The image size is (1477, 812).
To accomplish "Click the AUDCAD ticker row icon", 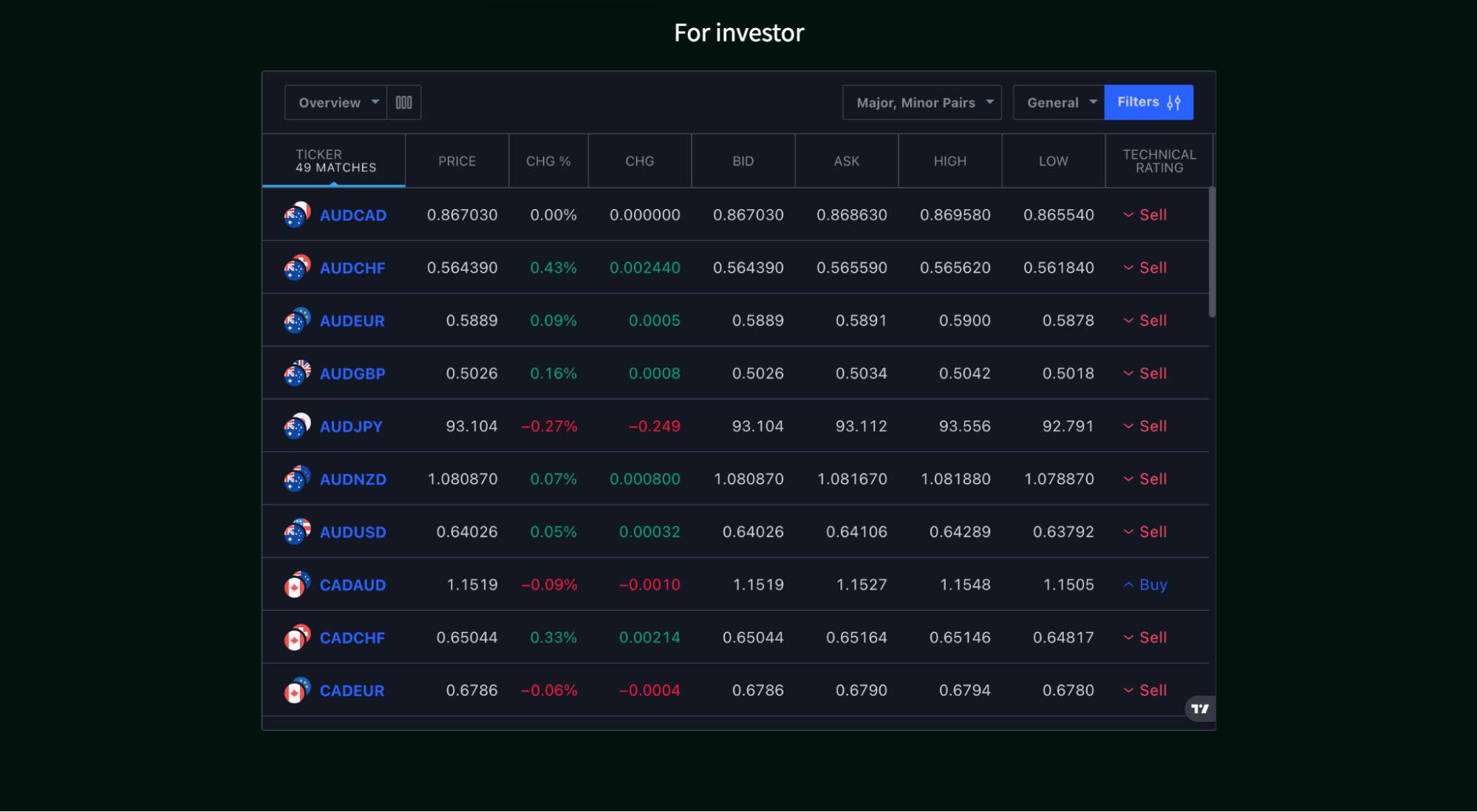I will tap(297, 213).
